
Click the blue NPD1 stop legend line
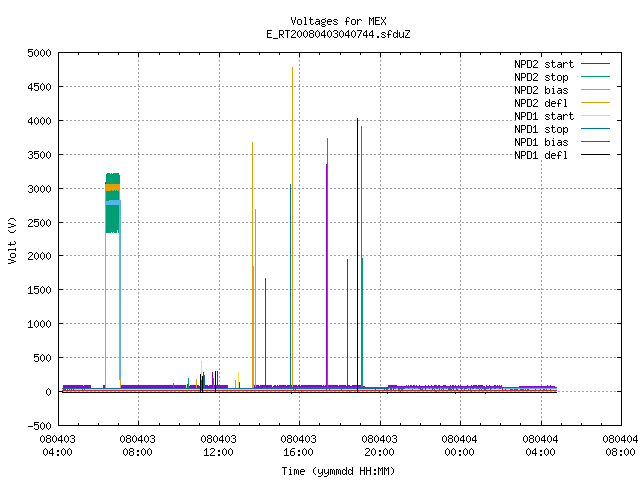pyautogui.click(x=595, y=129)
